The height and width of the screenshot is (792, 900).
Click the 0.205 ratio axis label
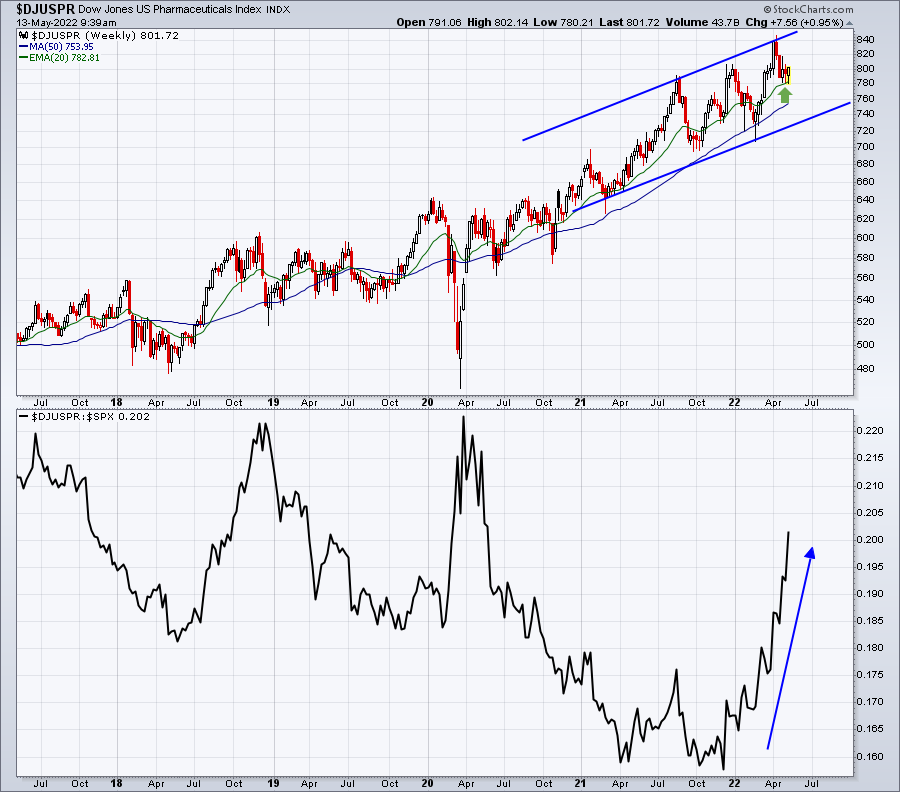(870, 513)
